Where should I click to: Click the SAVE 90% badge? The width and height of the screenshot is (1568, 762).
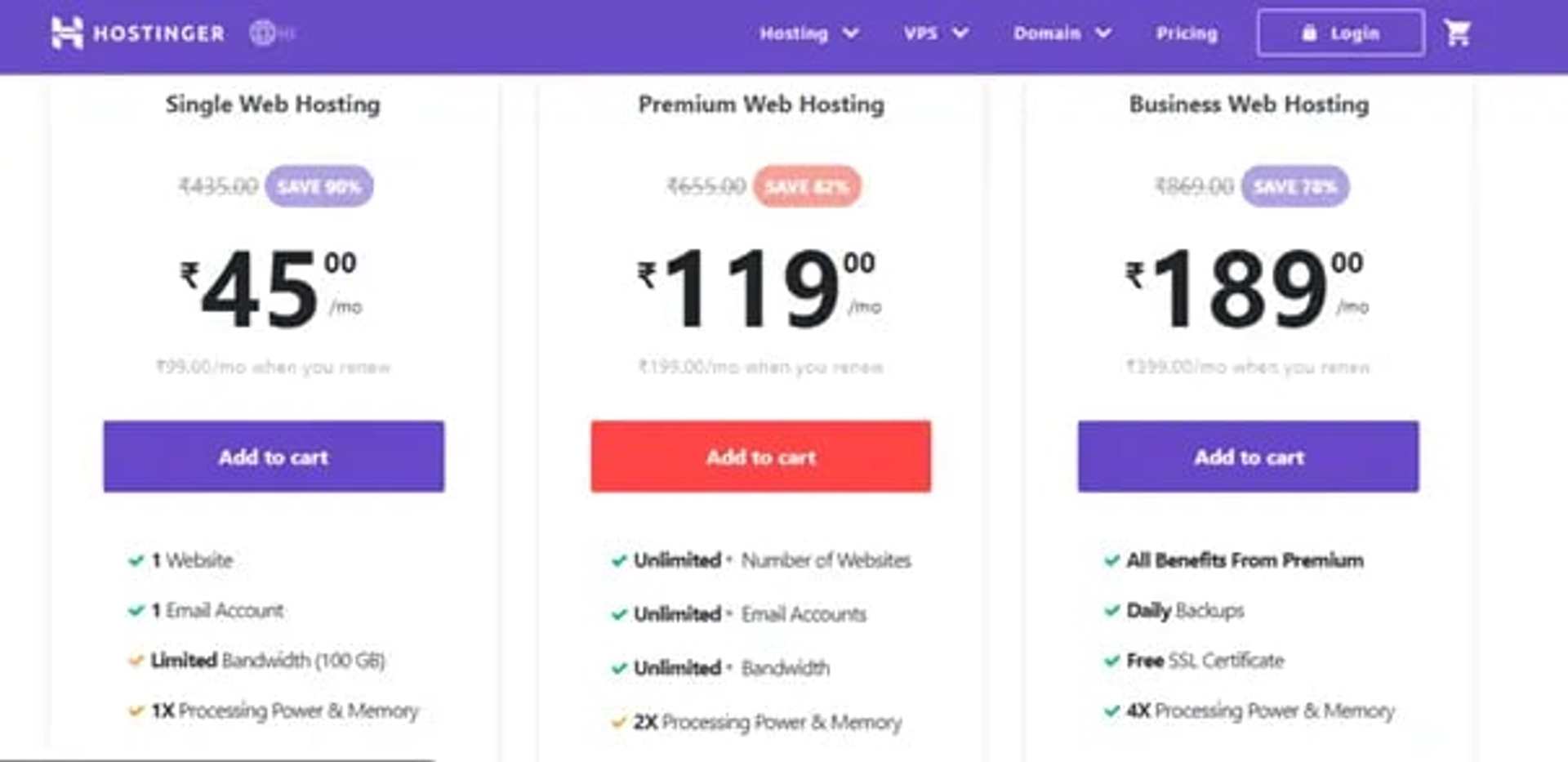pos(318,186)
